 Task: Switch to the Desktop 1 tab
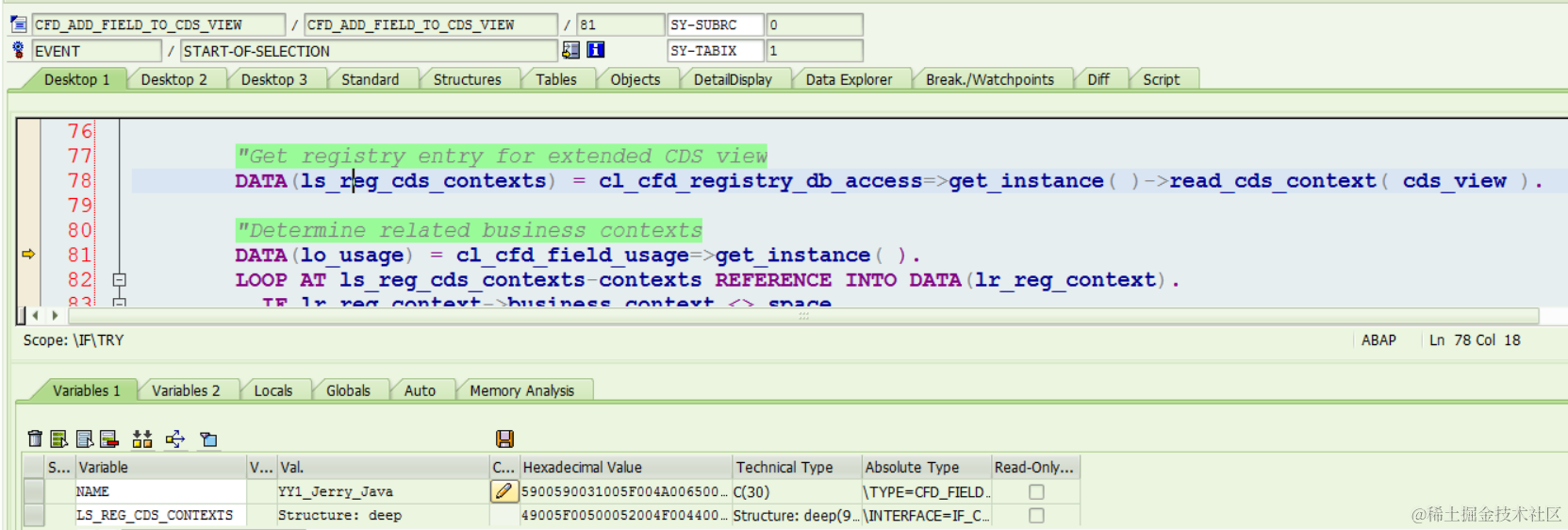[x=76, y=79]
